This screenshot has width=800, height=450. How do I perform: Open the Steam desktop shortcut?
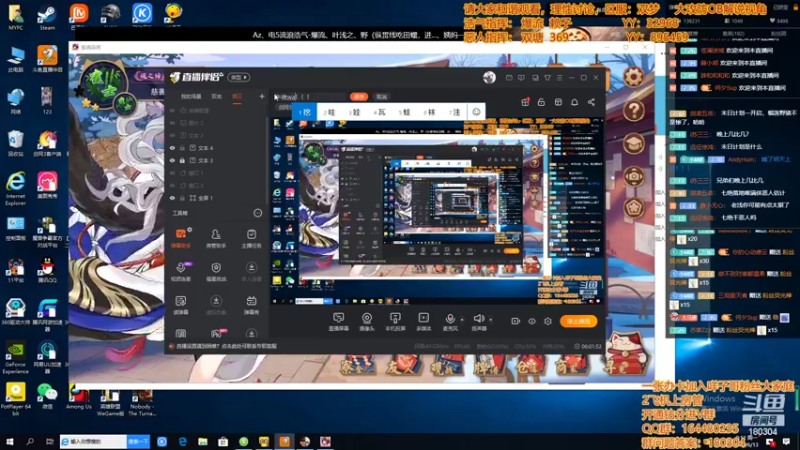(x=47, y=18)
